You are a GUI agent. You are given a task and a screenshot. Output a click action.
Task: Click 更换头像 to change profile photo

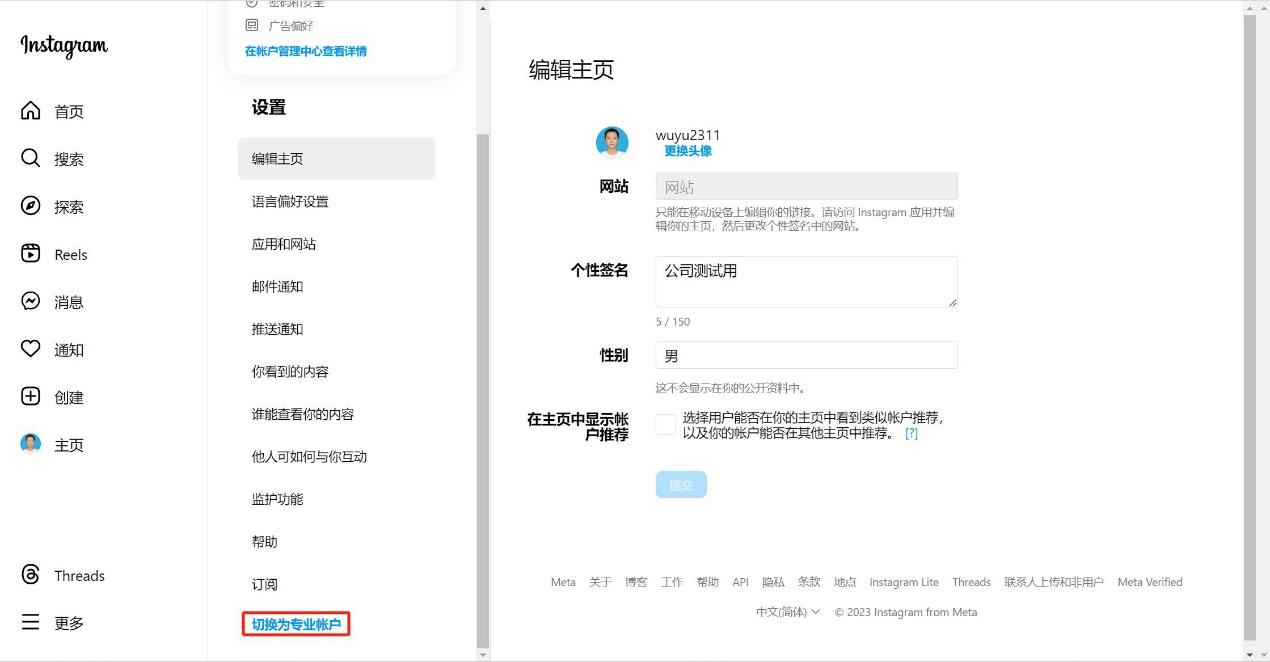coord(688,151)
